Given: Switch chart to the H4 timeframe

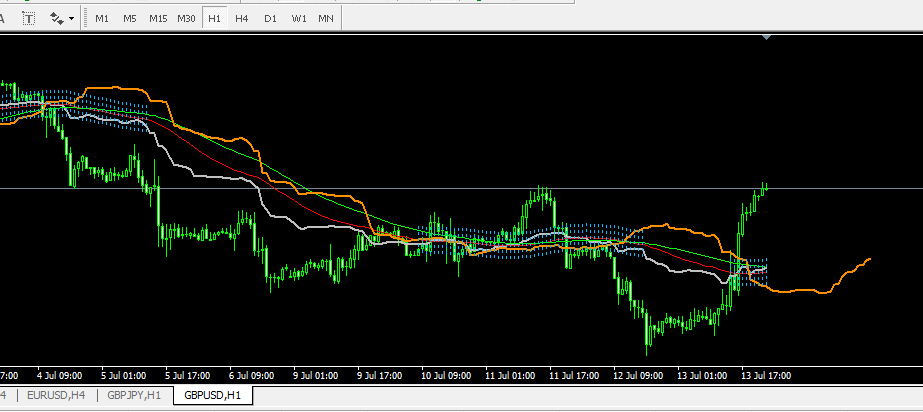Looking at the screenshot, I should [x=242, y=18].
